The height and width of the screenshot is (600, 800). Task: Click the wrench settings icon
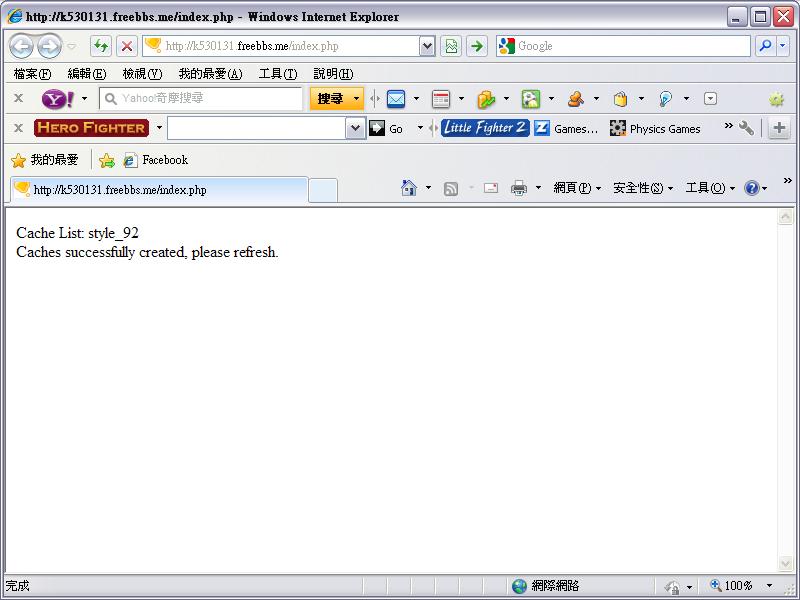tap(746, 128)
